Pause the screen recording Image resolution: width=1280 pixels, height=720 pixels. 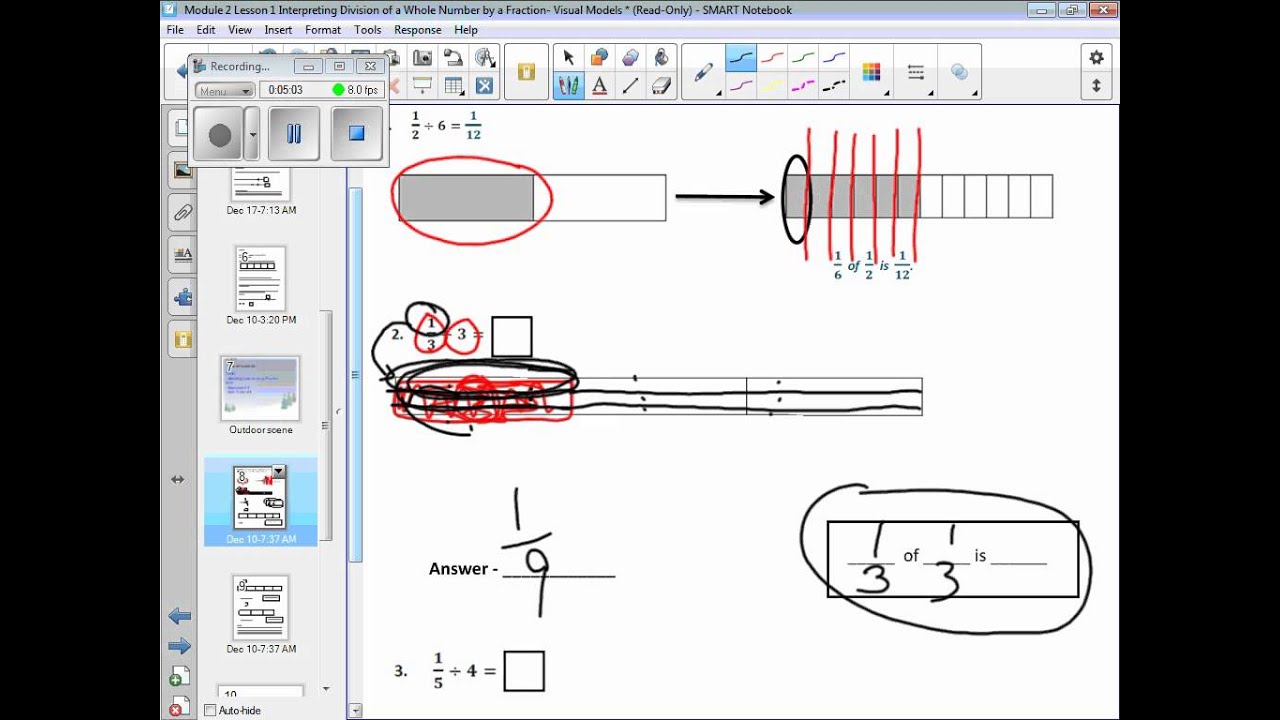click(294, 134)
